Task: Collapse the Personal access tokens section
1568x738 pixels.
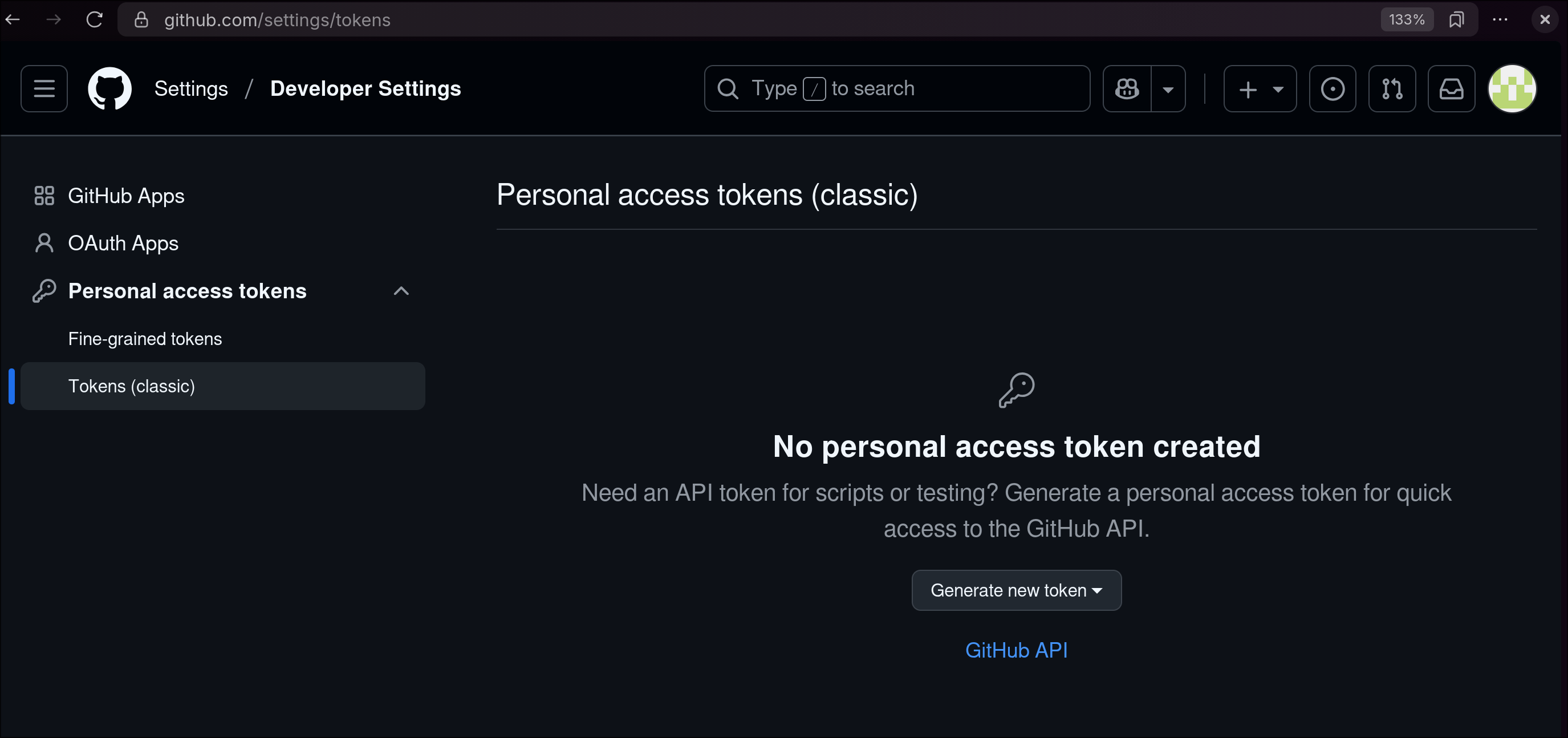Action: [x=401, y=291]
